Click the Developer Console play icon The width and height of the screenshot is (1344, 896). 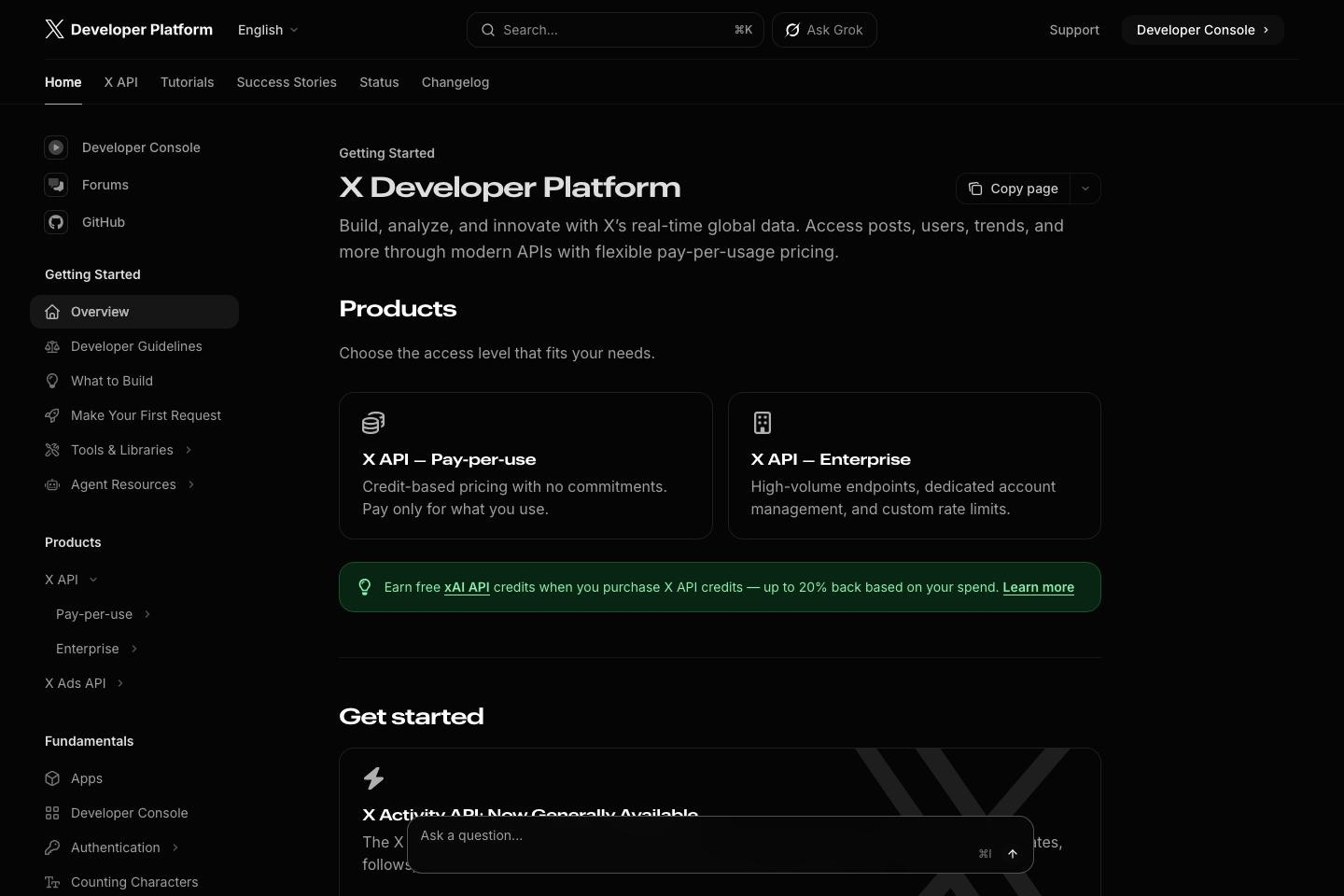(x=56, y=147)
